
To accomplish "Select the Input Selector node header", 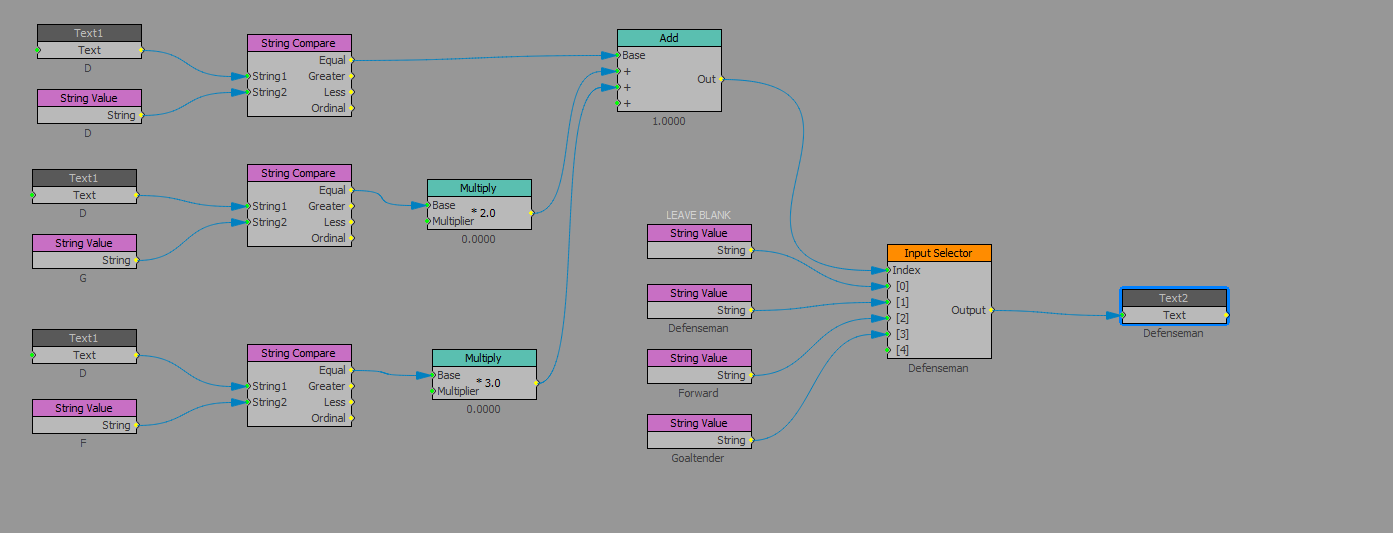I will (x=939, y=253).
